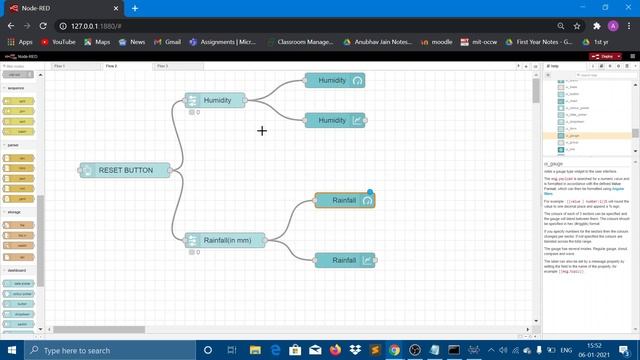Select the Rainfall gauge node
The image size is (640, 360).
click(345, 200)
